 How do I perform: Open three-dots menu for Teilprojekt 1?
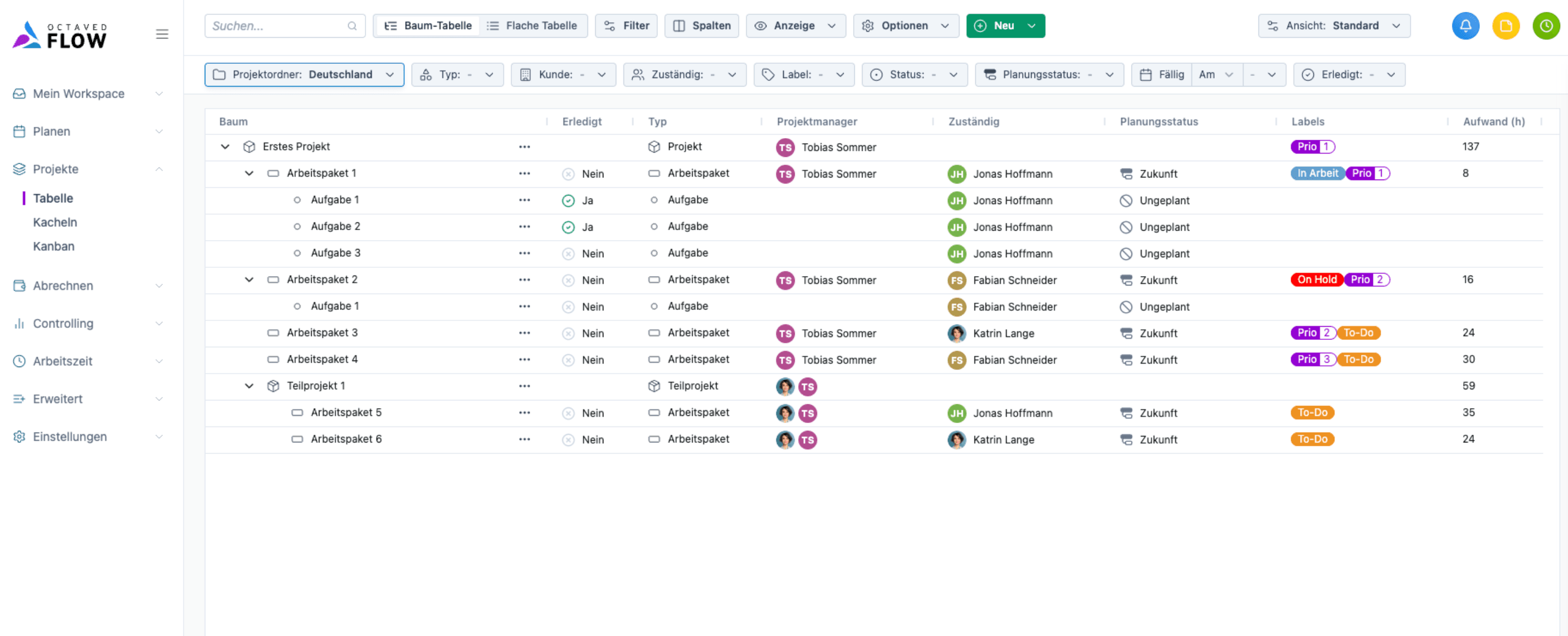click(x=524, y=386)
